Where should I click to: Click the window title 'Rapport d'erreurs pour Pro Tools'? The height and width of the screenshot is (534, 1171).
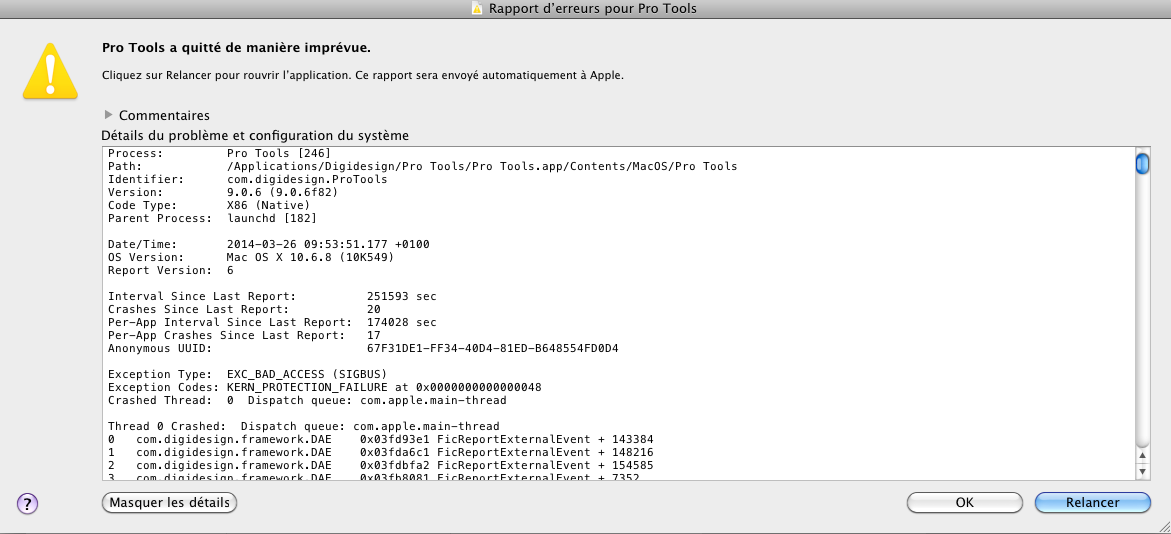(x=593, y=8)
